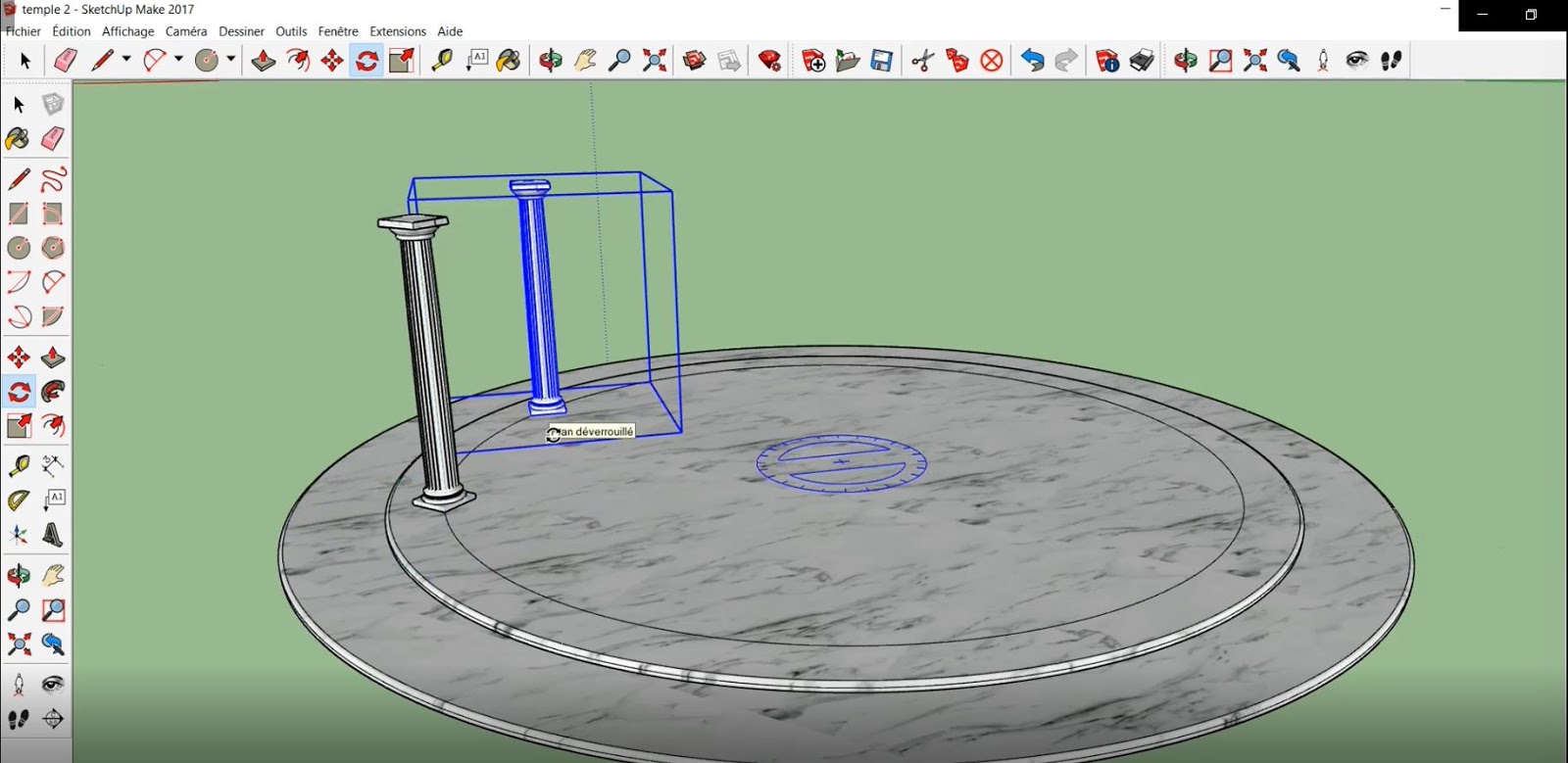Pick the Protractor tool in the left palette
The width and height of the screenshot is (1568, 763).
[x=19, y=501]
